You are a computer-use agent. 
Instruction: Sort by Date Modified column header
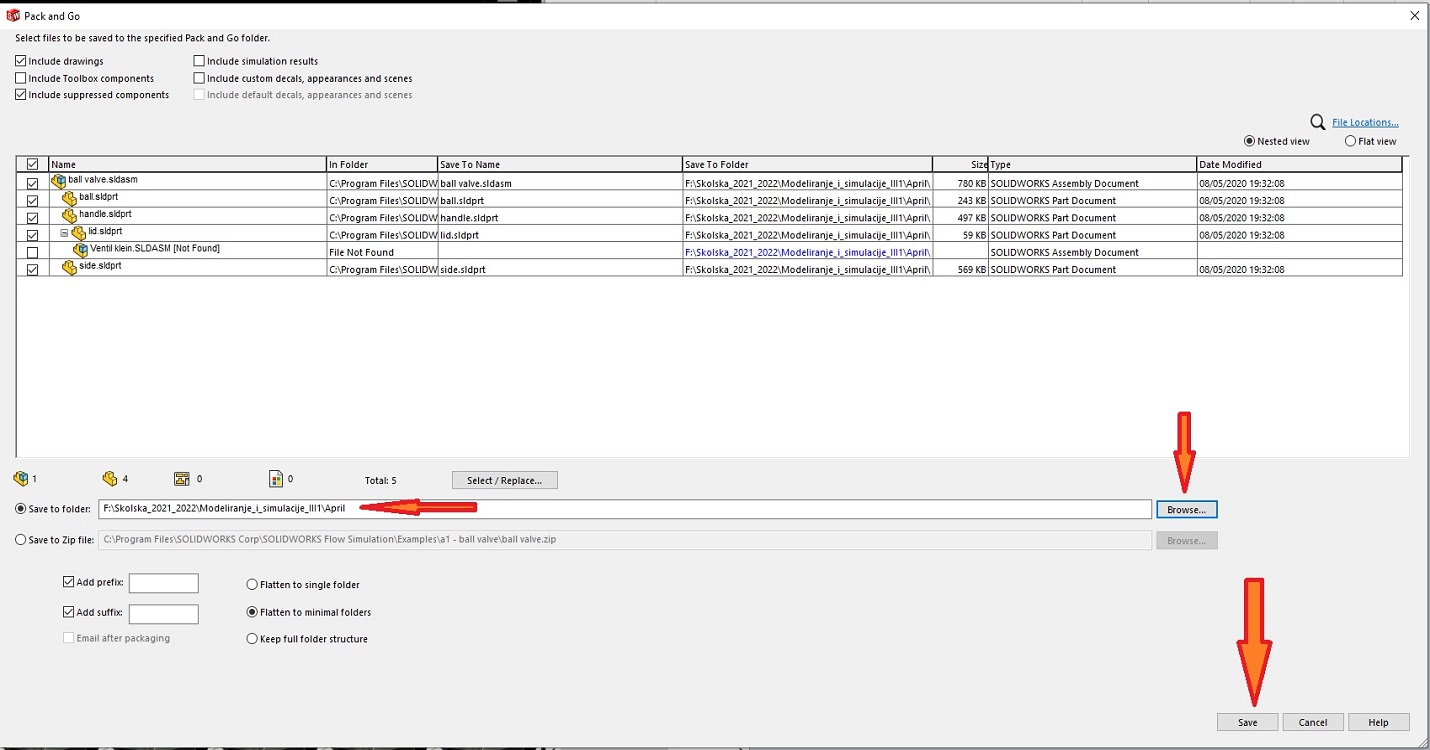coord(1299,164)
